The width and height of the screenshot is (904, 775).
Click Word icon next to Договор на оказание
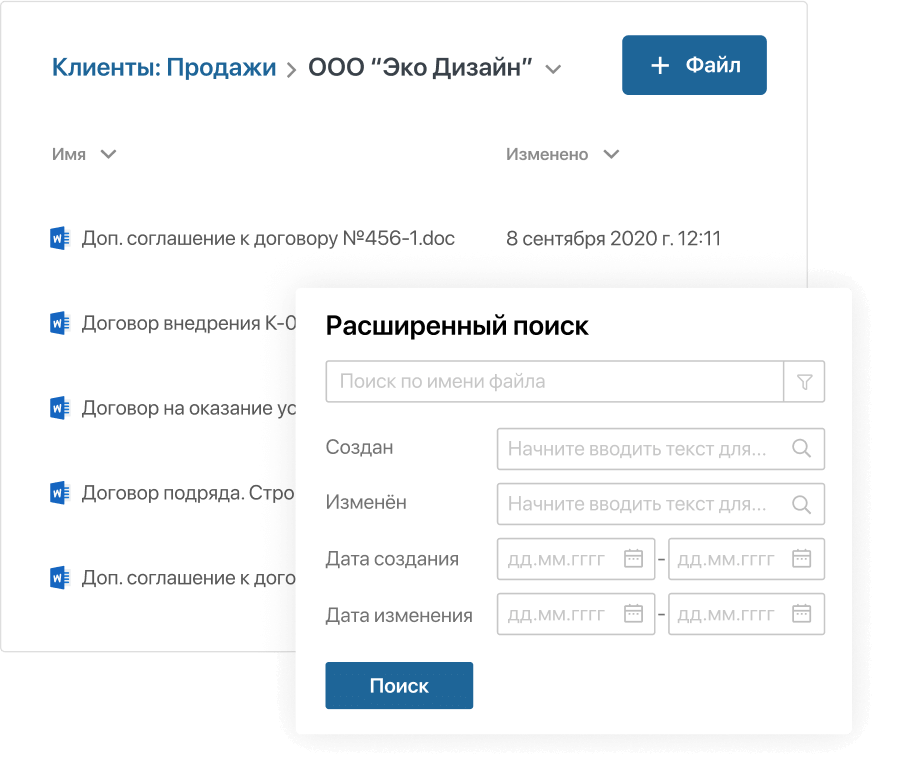coord(60,408)
